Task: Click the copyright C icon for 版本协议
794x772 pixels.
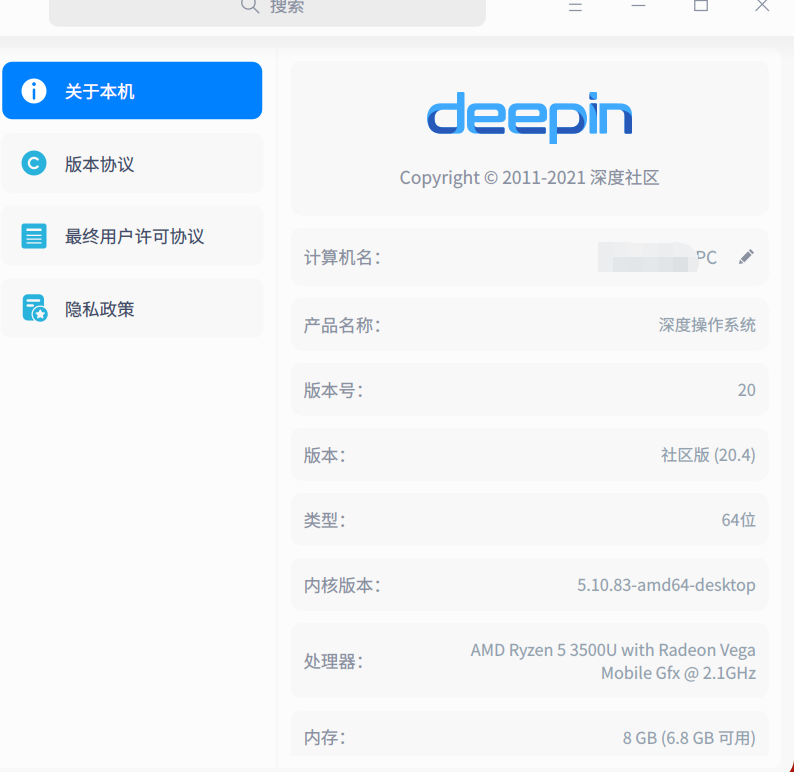Action: pos(34,164)
